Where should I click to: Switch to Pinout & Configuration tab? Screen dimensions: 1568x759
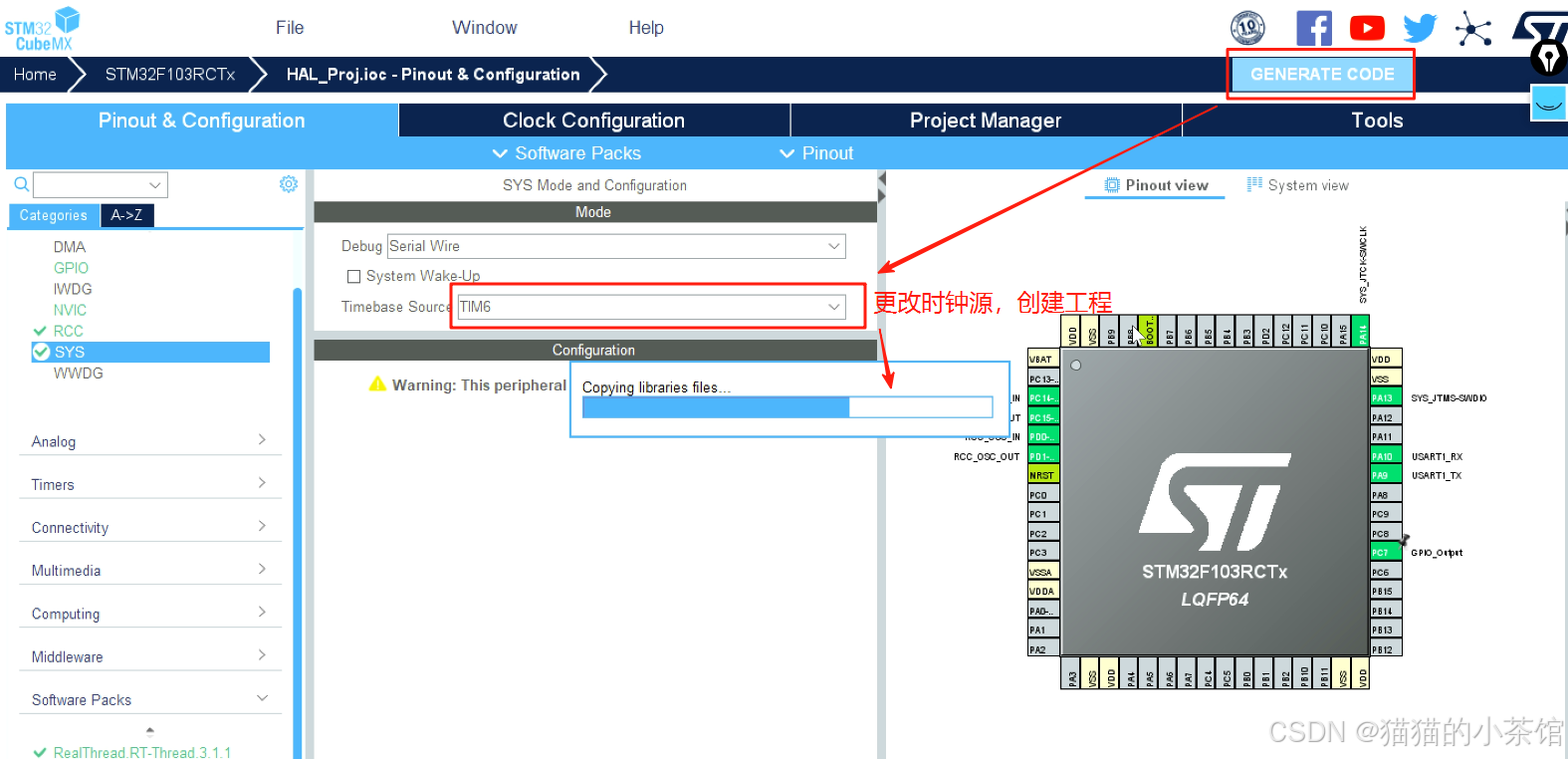(202, 121)
